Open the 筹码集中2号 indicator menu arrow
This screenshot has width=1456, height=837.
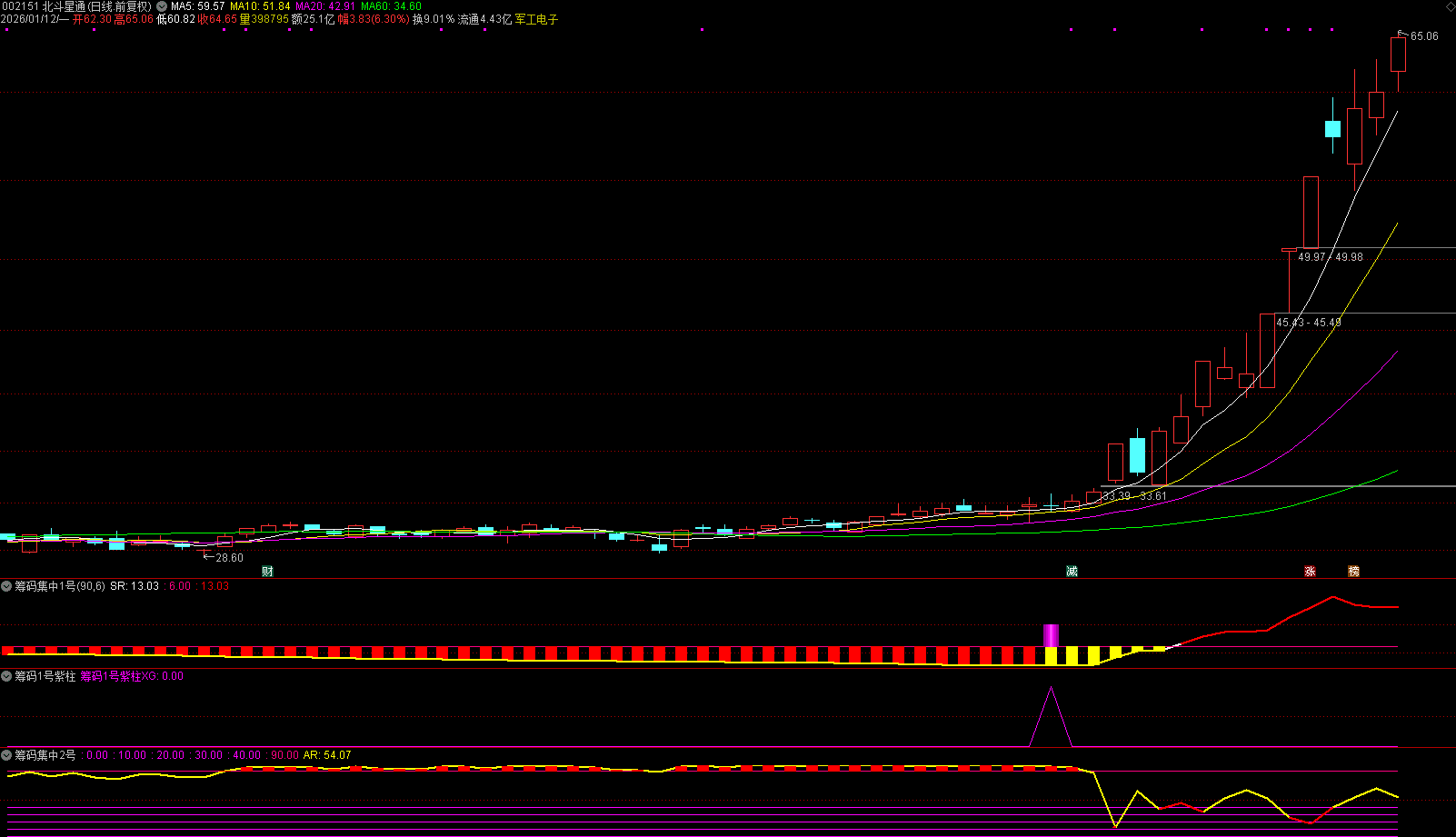coord(6,755)
